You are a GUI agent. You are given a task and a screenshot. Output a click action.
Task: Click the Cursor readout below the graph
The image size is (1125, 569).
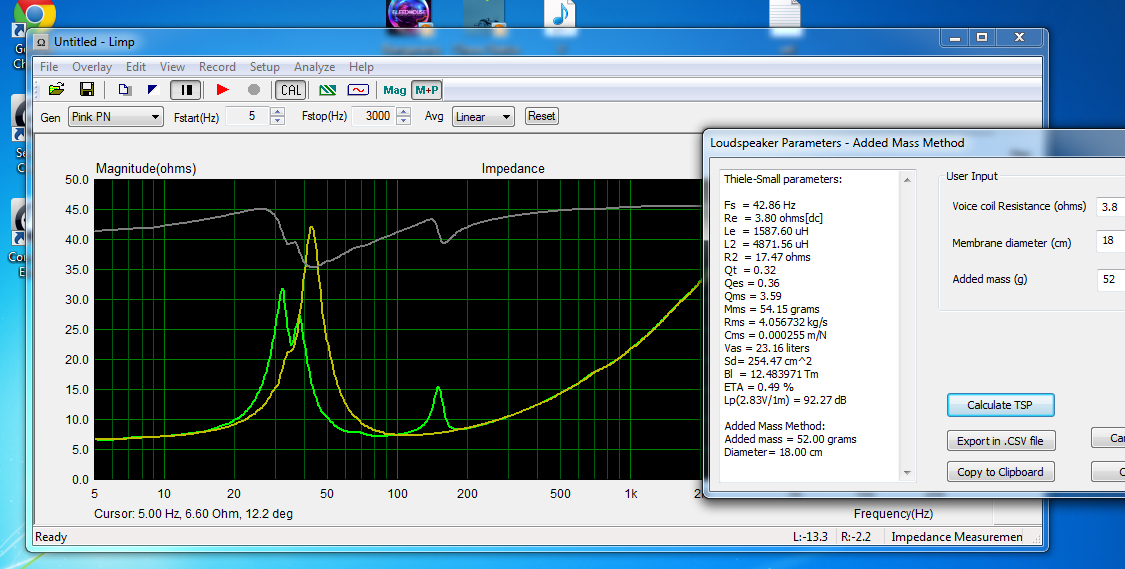pos(193,514)
